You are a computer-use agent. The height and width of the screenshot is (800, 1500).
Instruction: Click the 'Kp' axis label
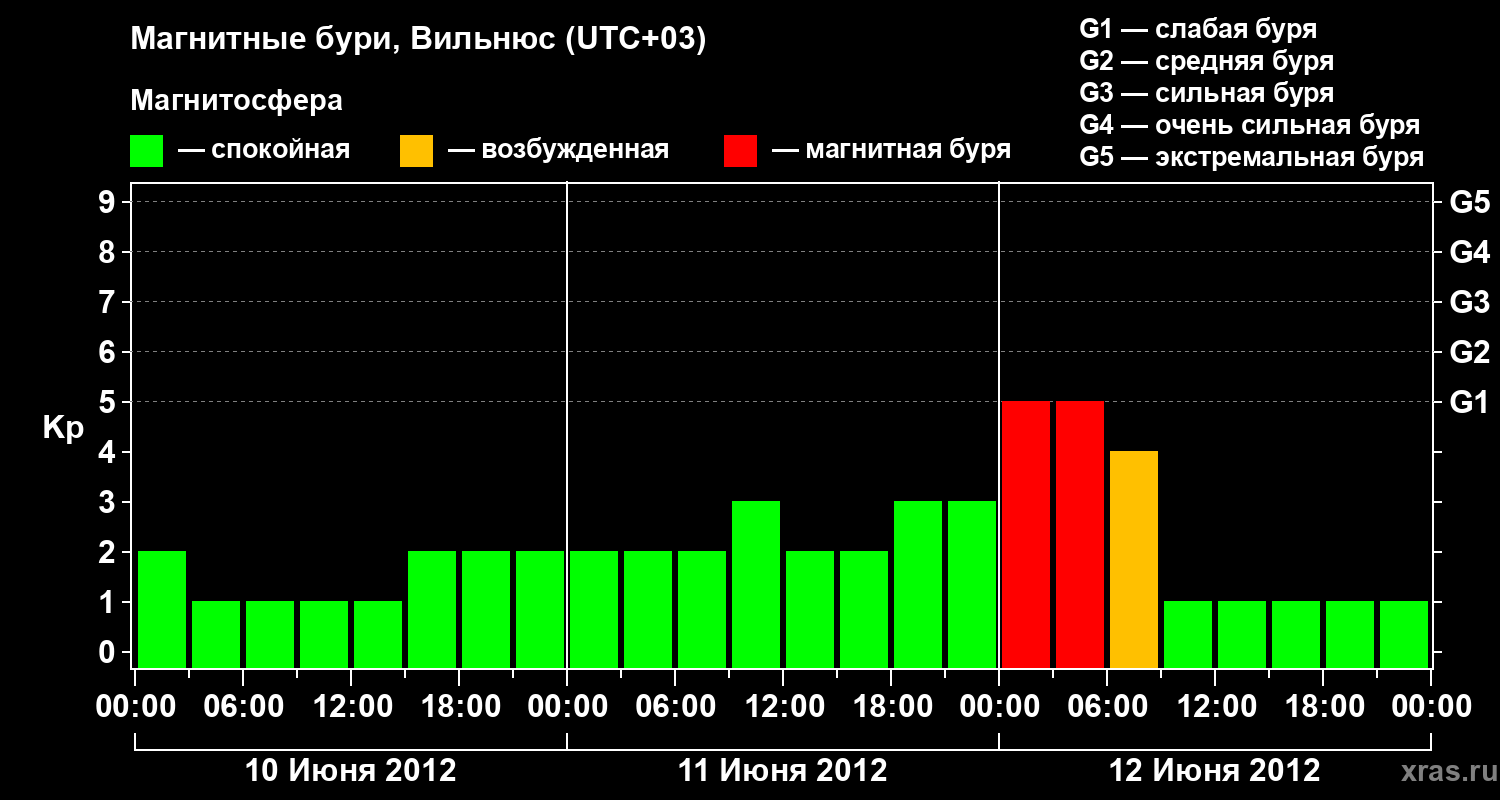[x=63, y=428]
